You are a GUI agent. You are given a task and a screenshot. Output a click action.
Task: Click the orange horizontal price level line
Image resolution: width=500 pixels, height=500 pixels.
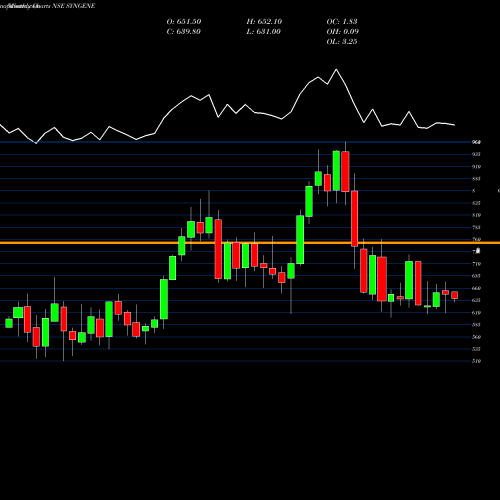point(250,243)
